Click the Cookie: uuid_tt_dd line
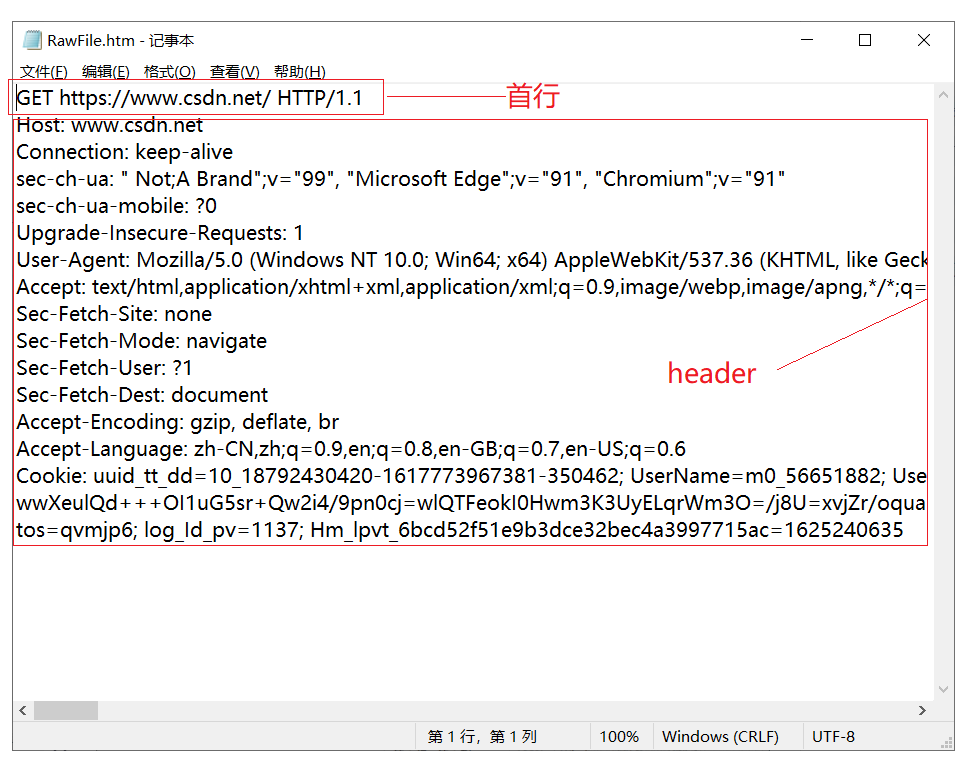Viewport: 979px width, 758px height. 471,476
